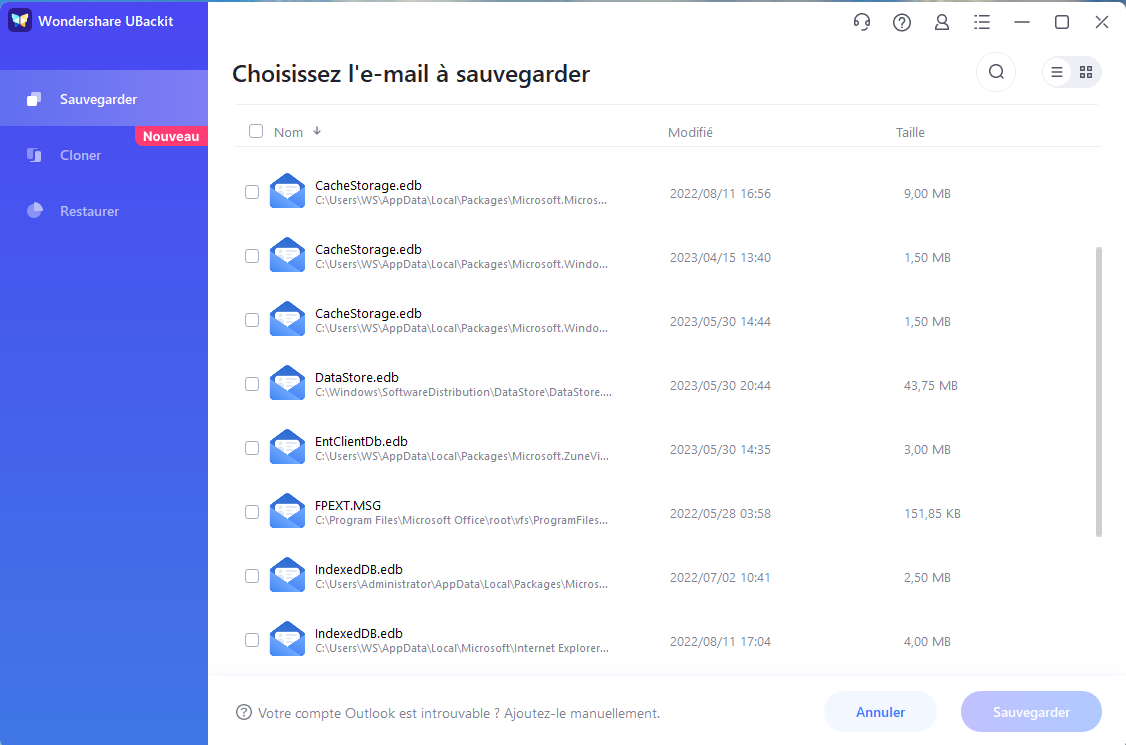Click the Restaurer sidebar icon
The height and width of the screenshot is (745, 1126).
point(34,210)
